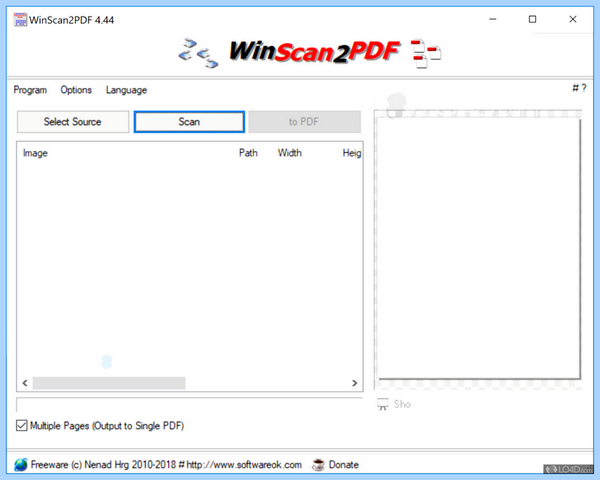600x480 pixels.
Task: Toggle the Multiple Pages checkbox
Action: click(22, 425)
